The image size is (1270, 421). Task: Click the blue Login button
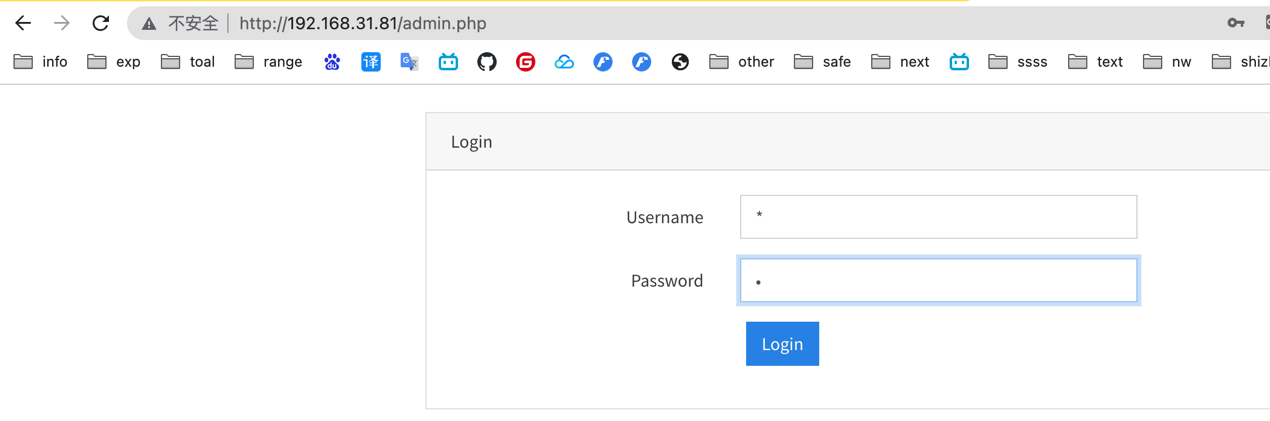782,344
